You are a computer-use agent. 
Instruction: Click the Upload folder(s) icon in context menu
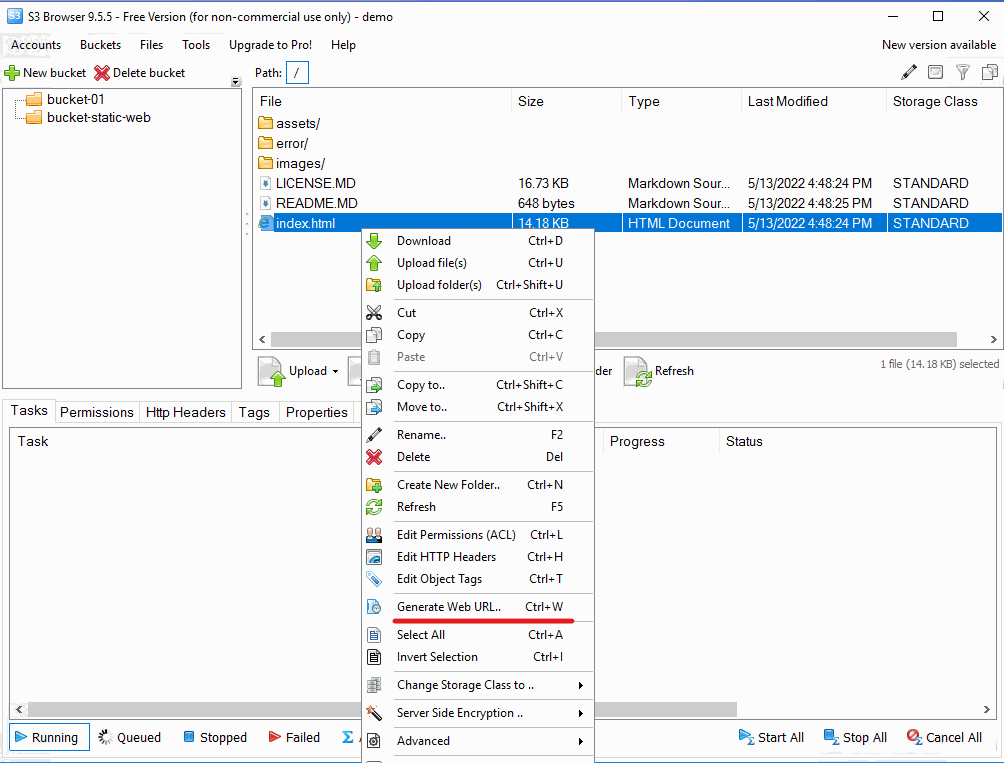coord(374,285)
